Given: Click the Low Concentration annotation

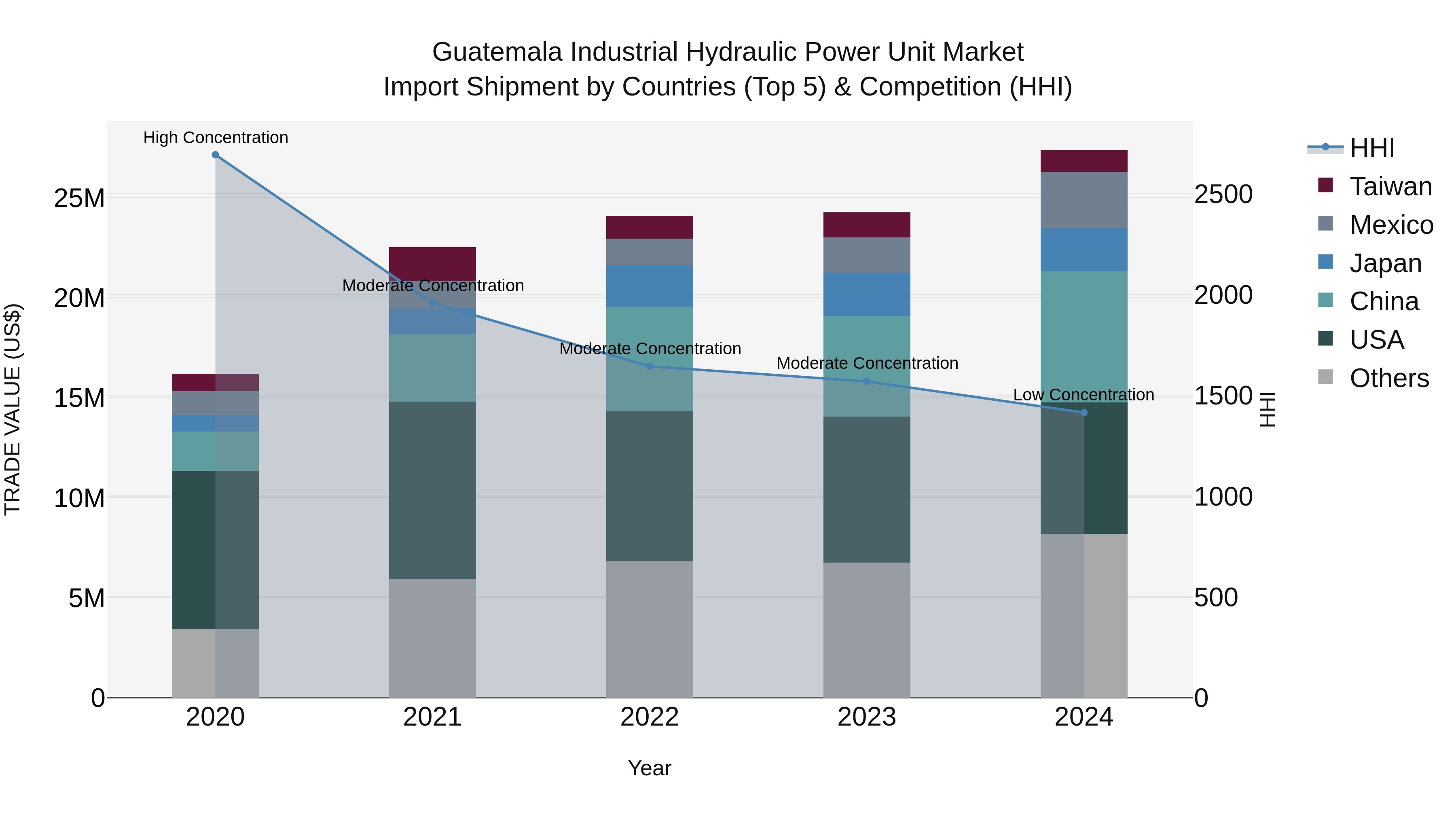Looking at the screenshot, I should 1084,394.
